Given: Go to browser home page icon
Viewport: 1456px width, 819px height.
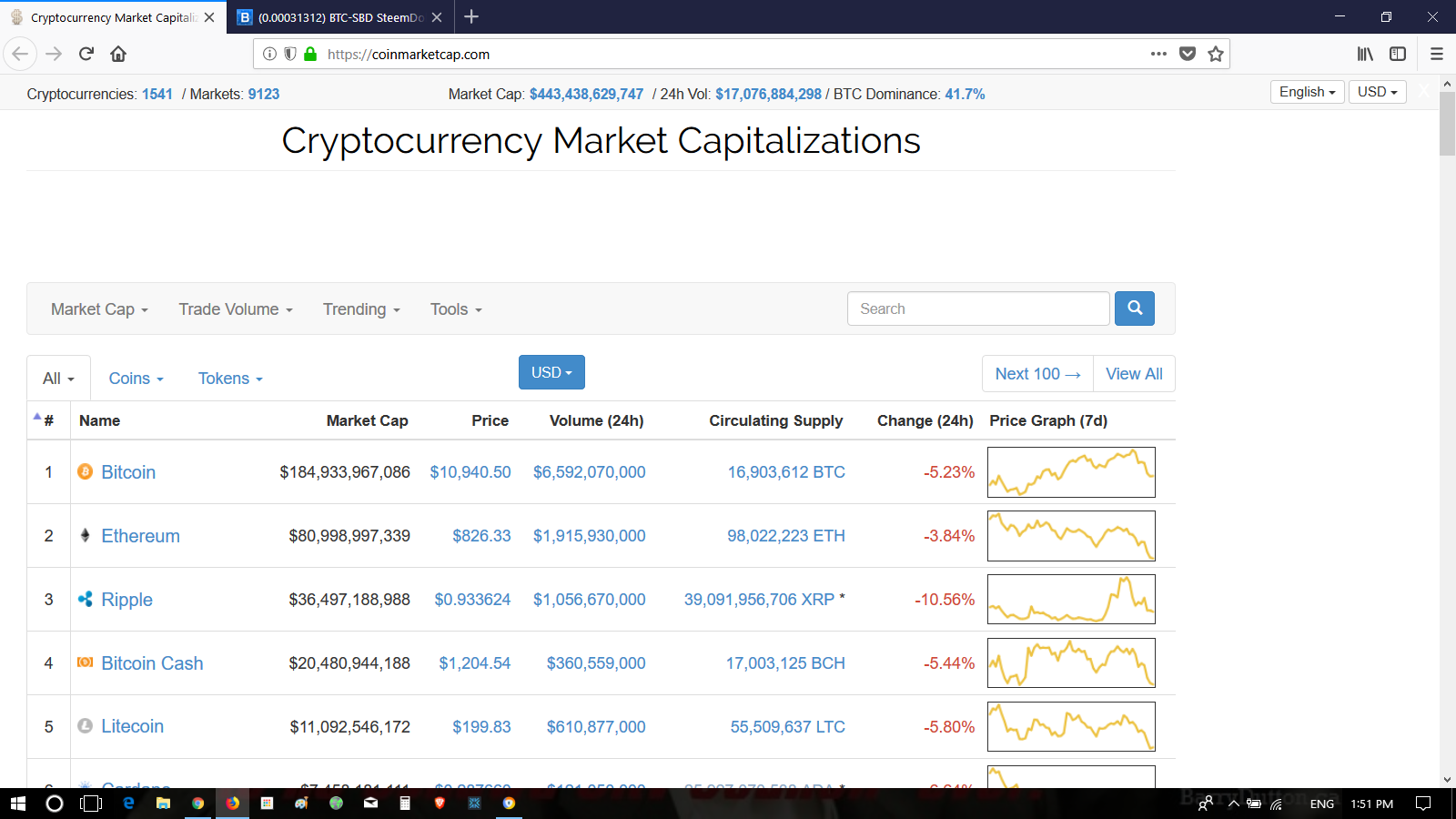Looking at the screenshot, I should pos(118,54).
